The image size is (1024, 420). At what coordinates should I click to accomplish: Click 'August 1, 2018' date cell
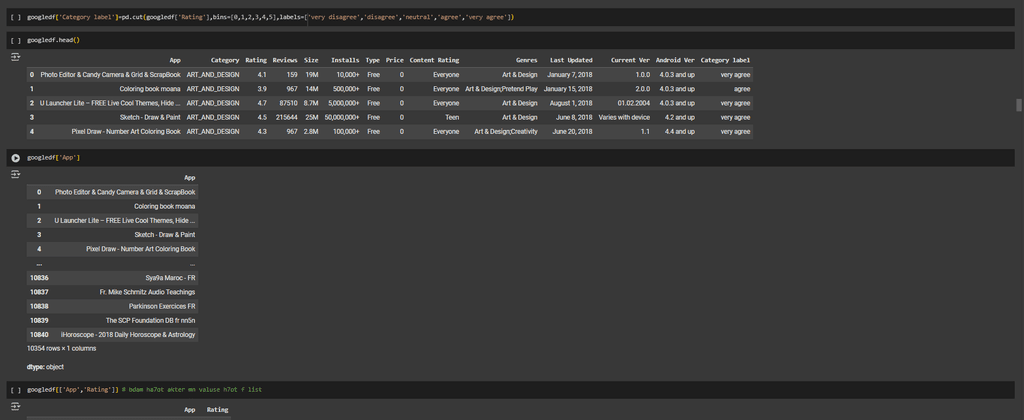tap(572, 103)
